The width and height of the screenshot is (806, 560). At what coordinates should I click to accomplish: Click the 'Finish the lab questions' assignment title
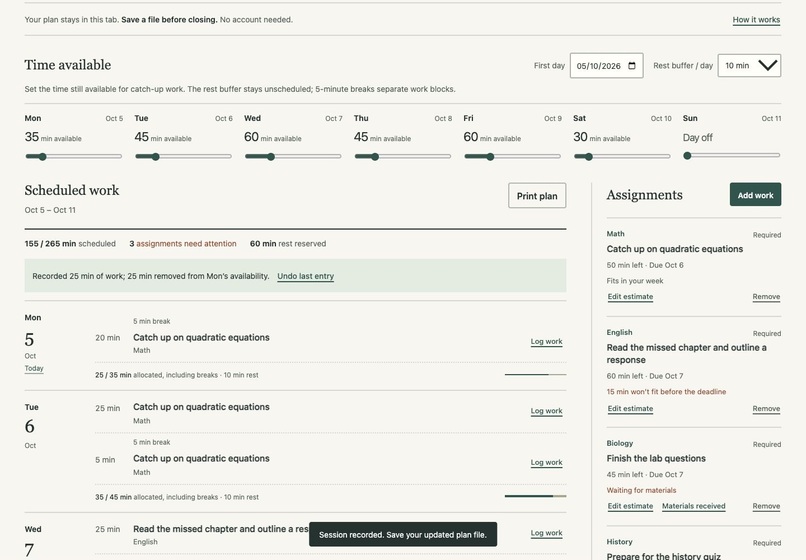656,458
